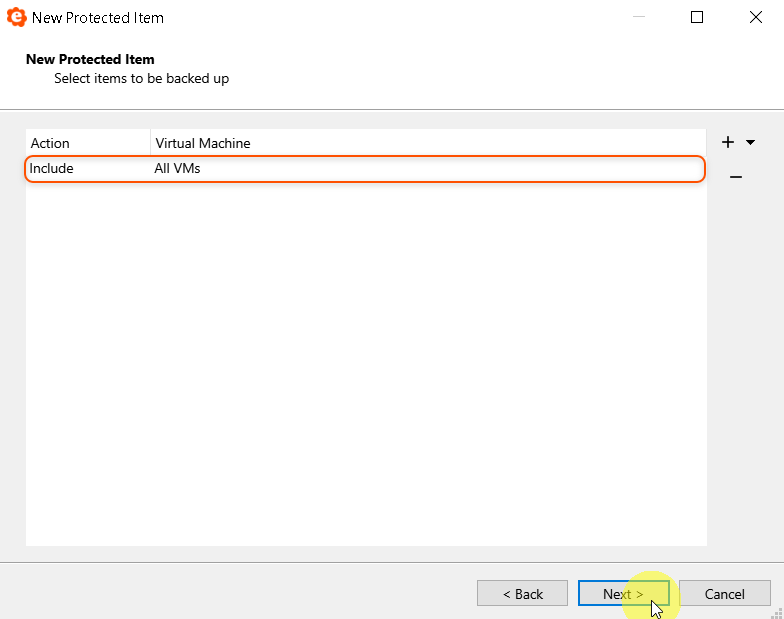Viewport: 784px width, 619px height.
Task: Maximize the New Protected Item window
Action: [697, 17]
